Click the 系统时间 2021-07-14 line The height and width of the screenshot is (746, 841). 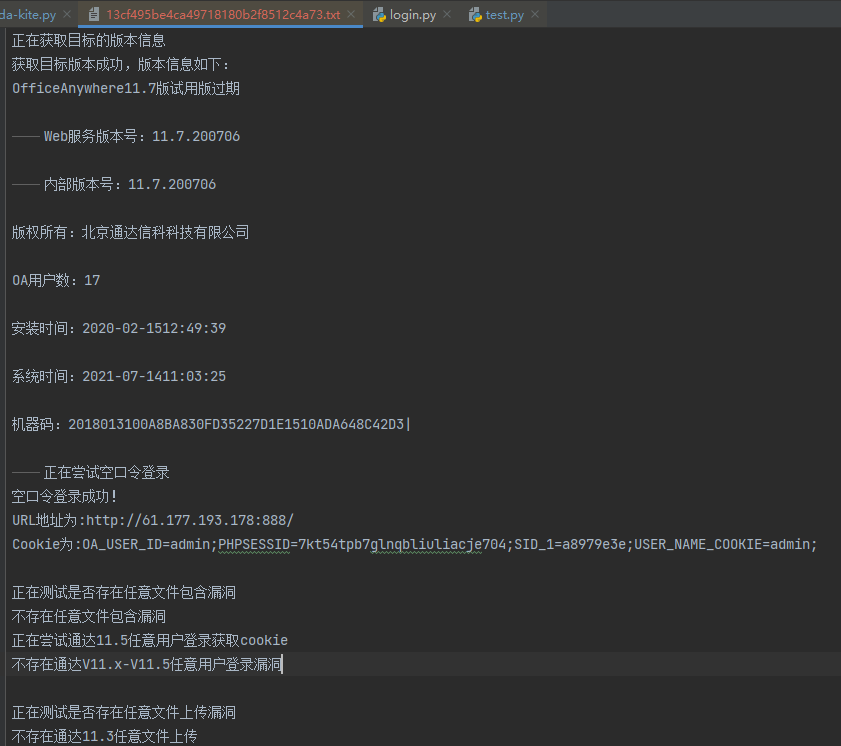(x=119, y=376)
